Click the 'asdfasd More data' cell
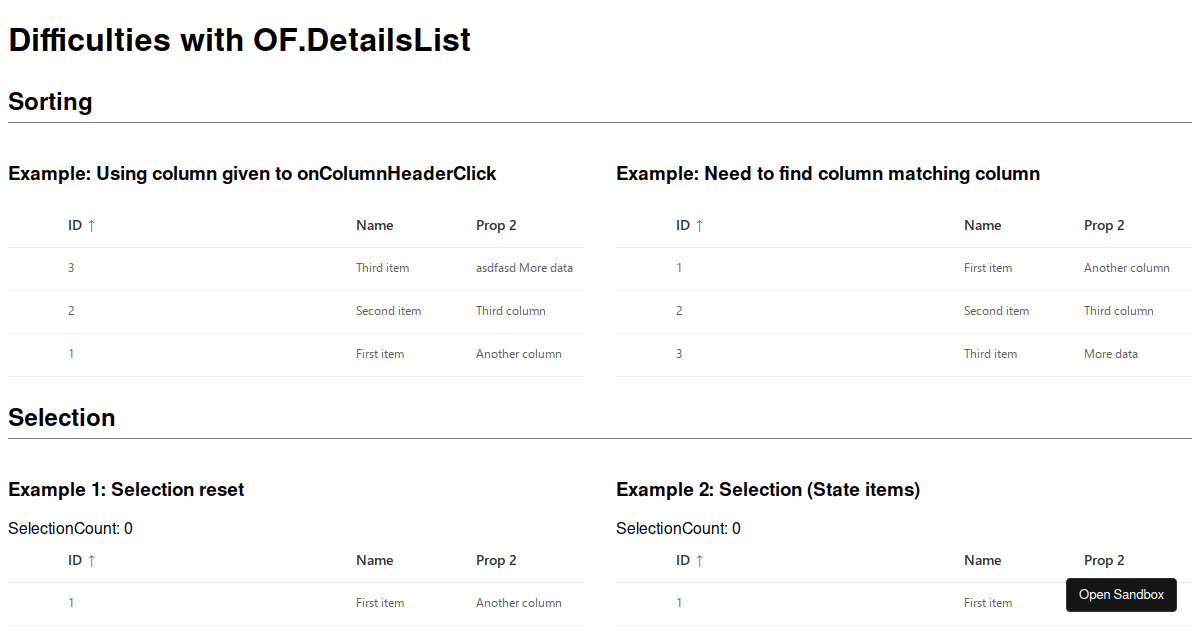 coord(524,268)
